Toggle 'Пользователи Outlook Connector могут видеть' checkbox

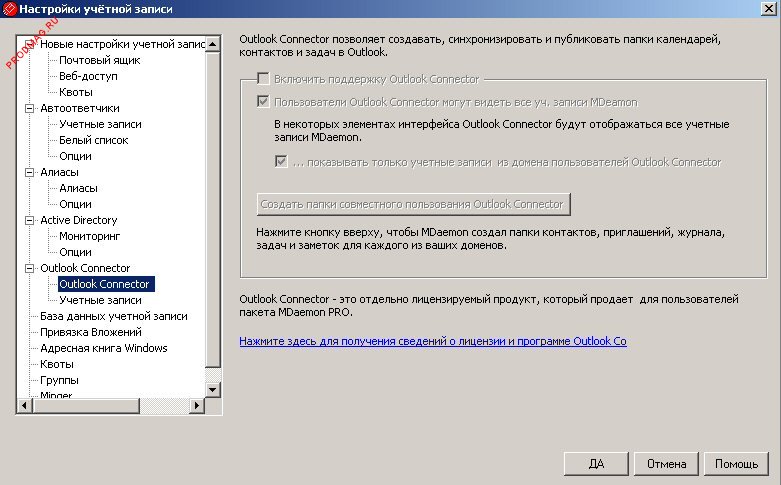coord(264,102)
